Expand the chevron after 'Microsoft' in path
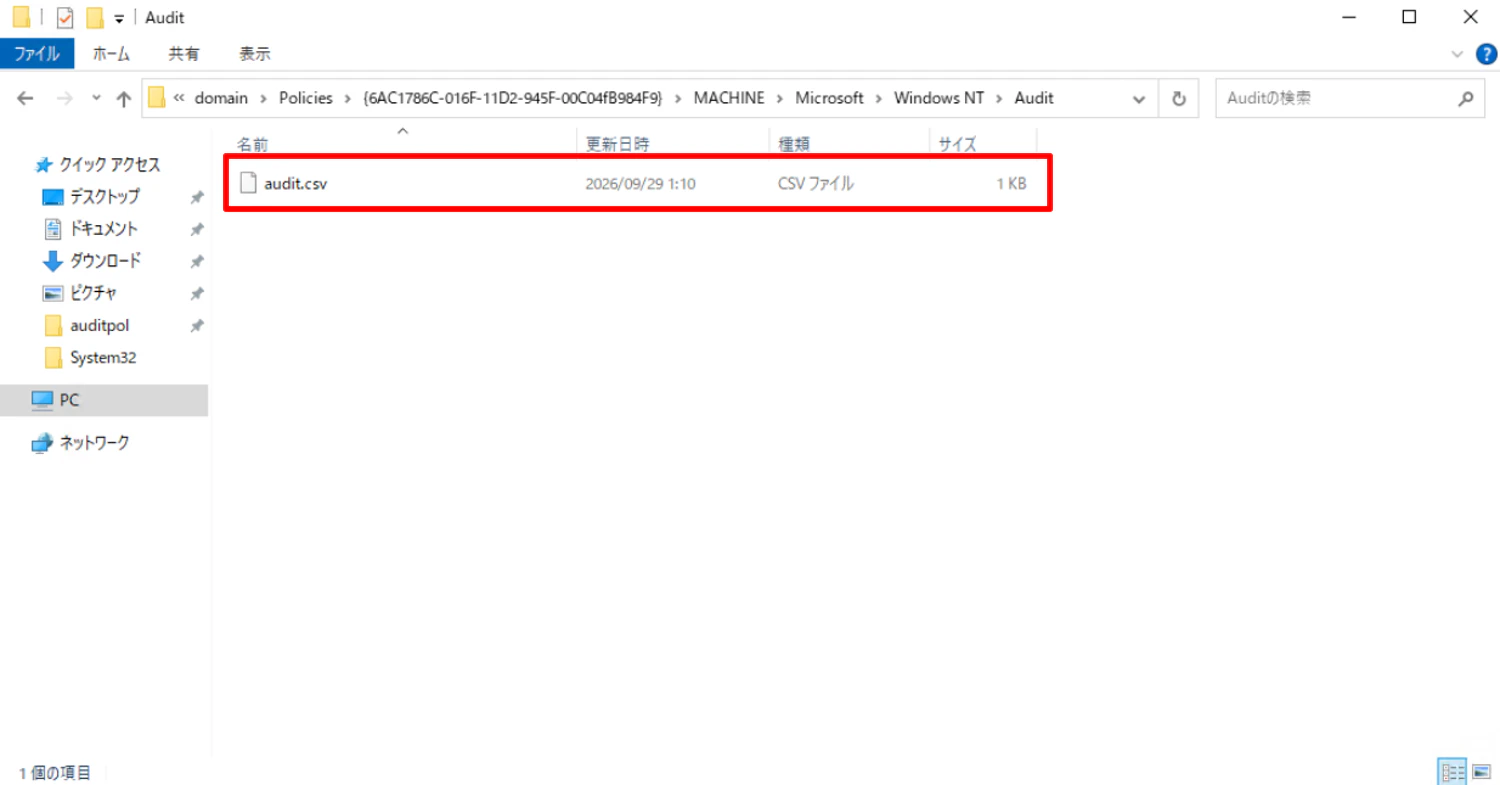Viewport: 1500px width, 785px height. pos(879,98)
